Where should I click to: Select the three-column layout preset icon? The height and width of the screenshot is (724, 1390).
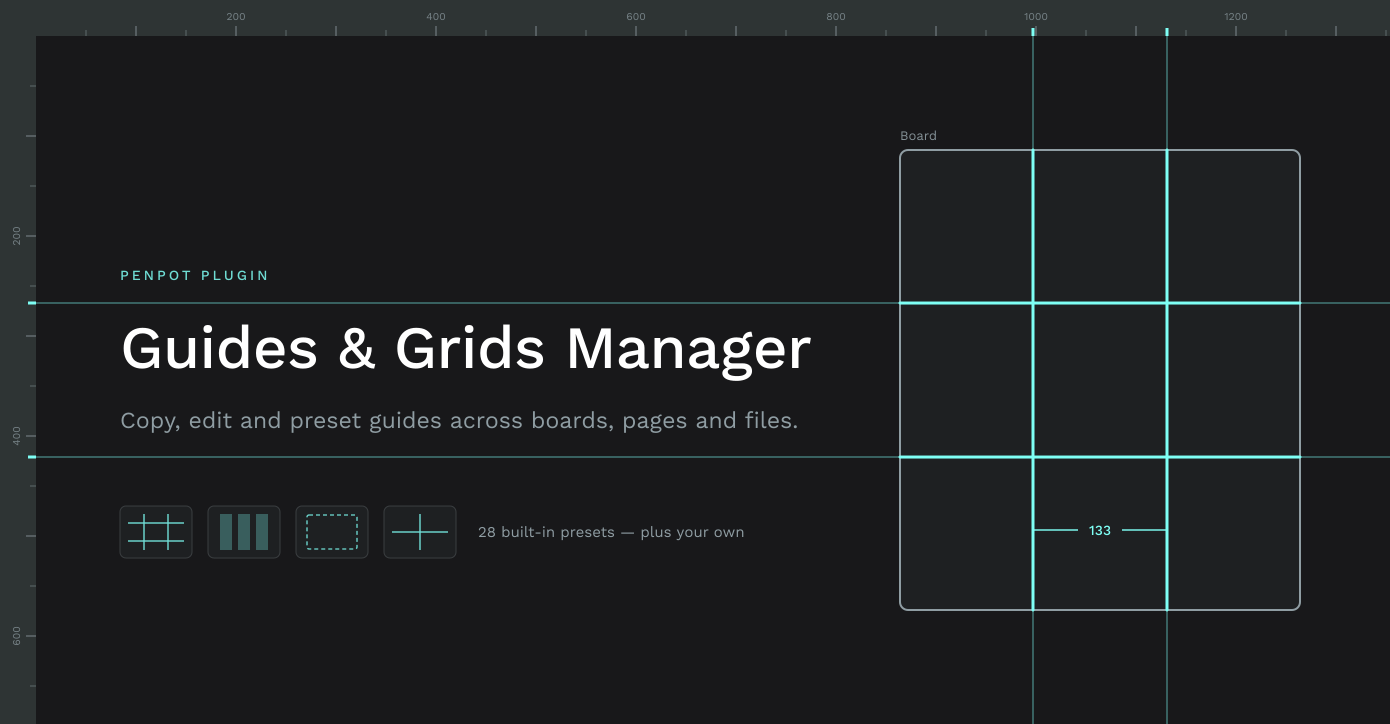coord(244,532)
